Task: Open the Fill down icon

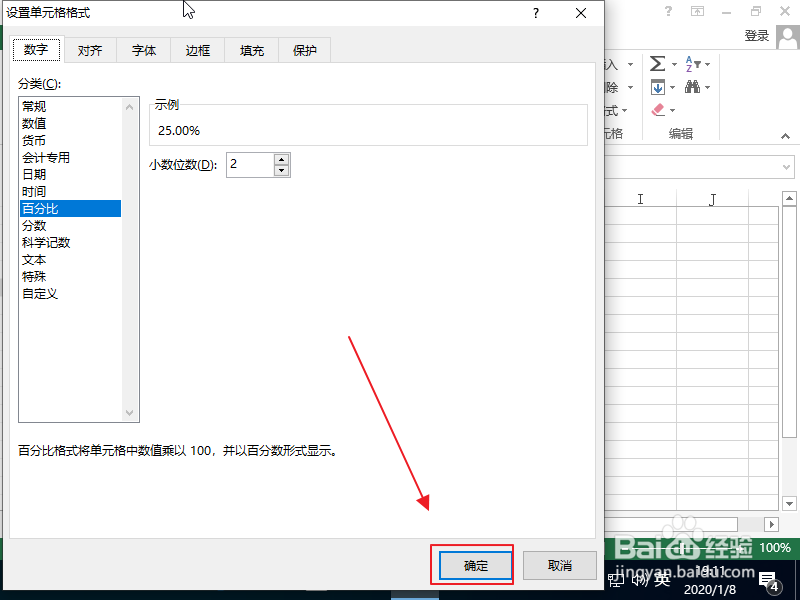Action: click(x=657, y=86)
